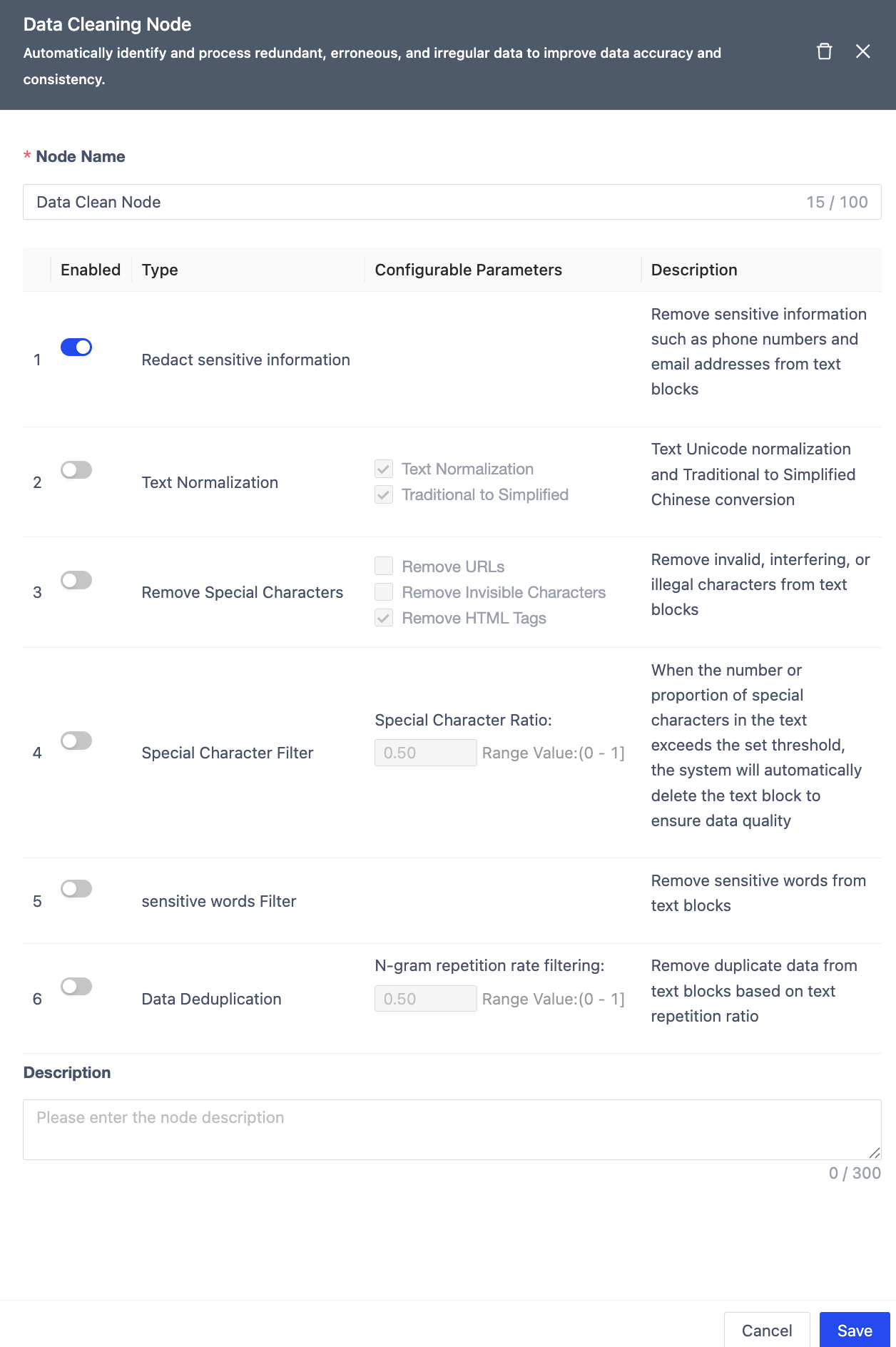Click the N-gram repetition rate input
The width and height of the screenshot is (896, 1347).
[425, 999]
